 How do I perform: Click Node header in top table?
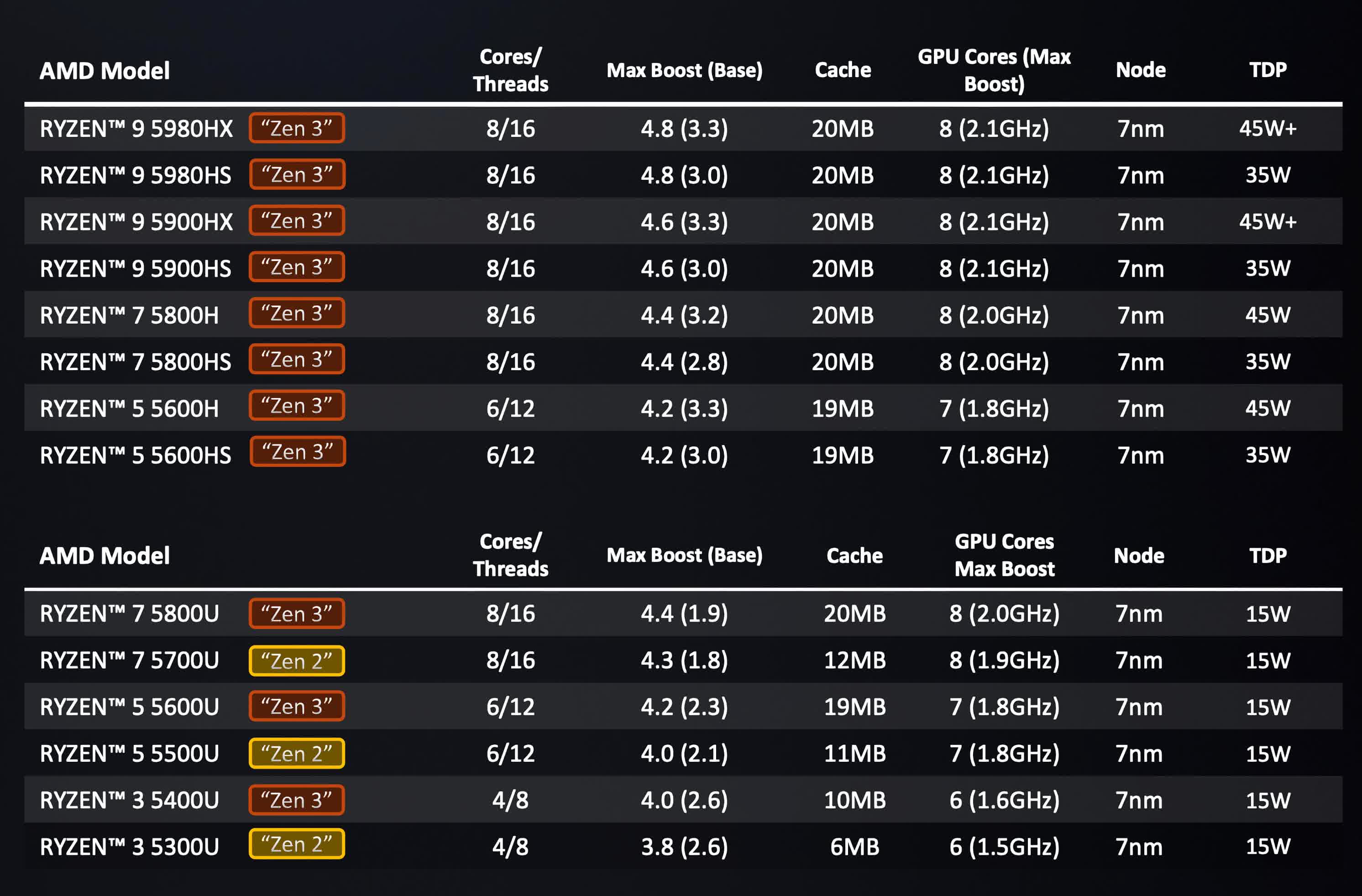[x=1141, y=70]
